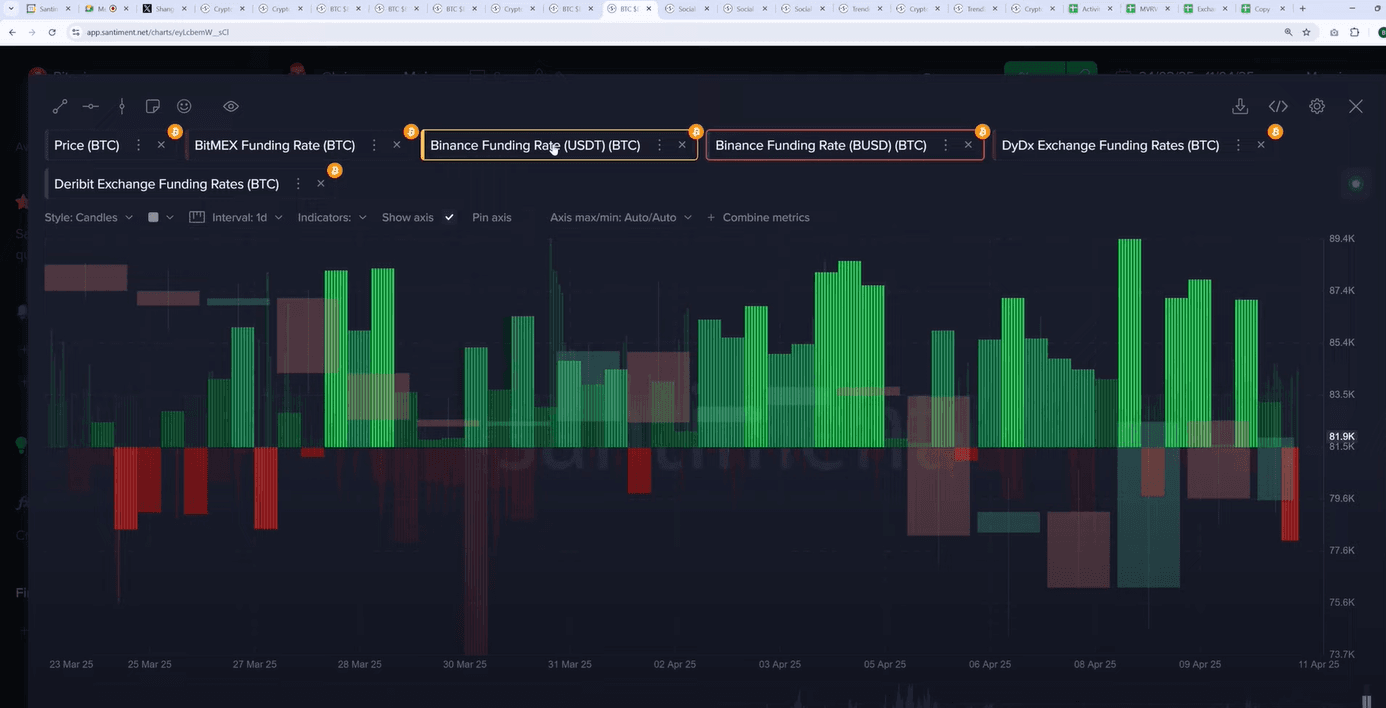The image size is (1386, 708).
Task: Enable the Pin axis option
Action: click(x=491, y=217)
